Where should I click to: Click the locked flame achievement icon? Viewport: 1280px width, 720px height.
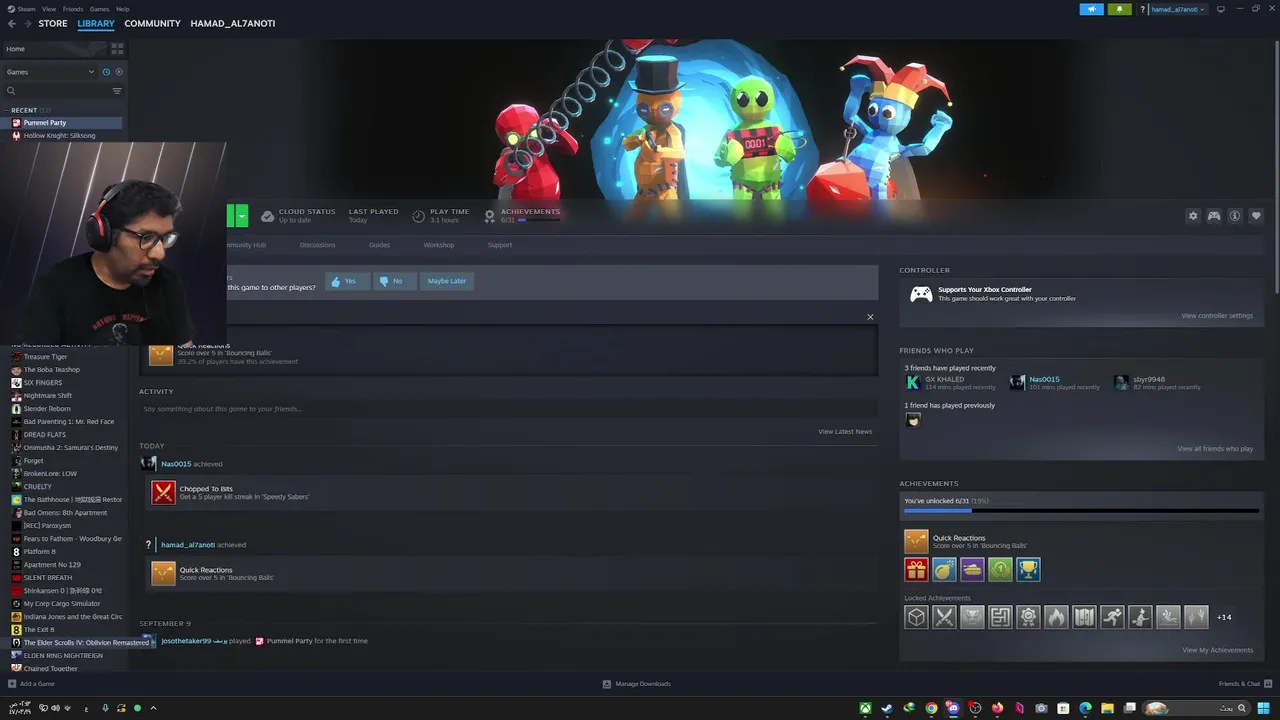click(x=1056, y=617)
